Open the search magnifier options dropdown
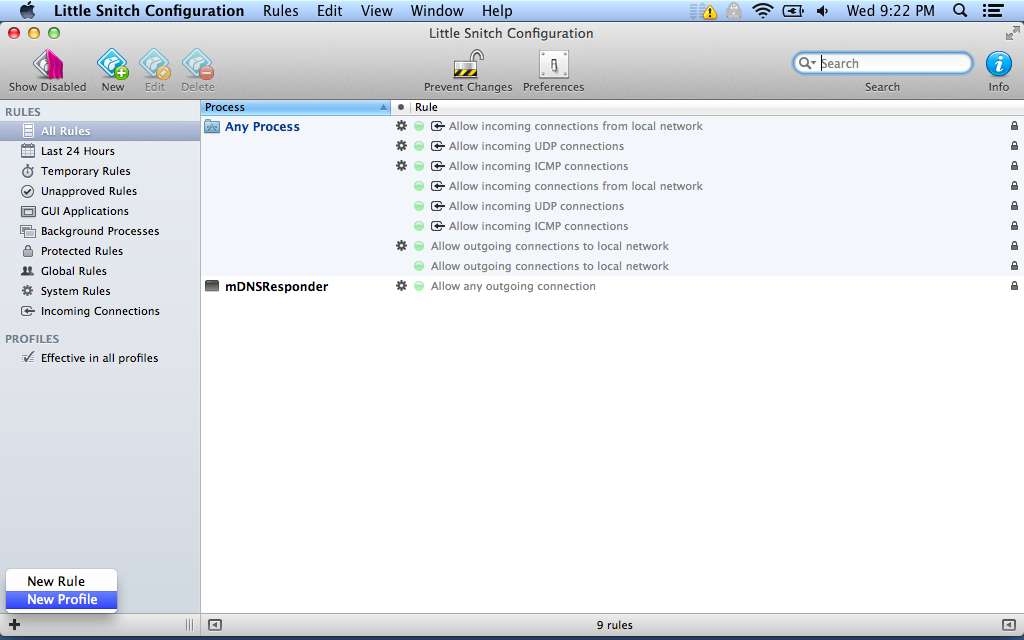 (x=807, y=63)
